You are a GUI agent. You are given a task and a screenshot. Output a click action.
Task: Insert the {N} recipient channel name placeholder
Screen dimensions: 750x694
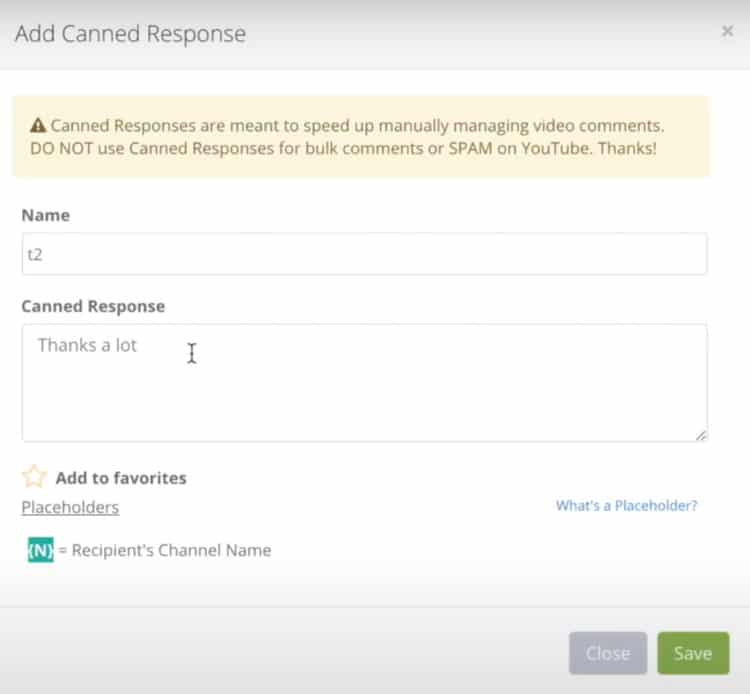click(41, 550)
